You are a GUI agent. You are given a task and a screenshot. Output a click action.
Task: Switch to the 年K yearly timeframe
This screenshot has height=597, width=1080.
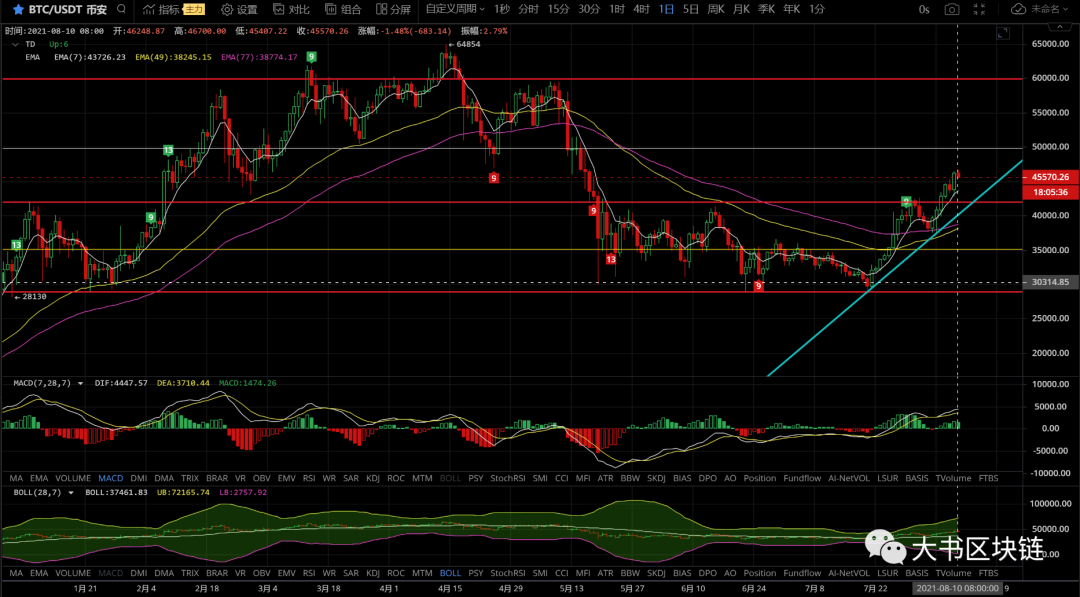[x=791, y=9]
